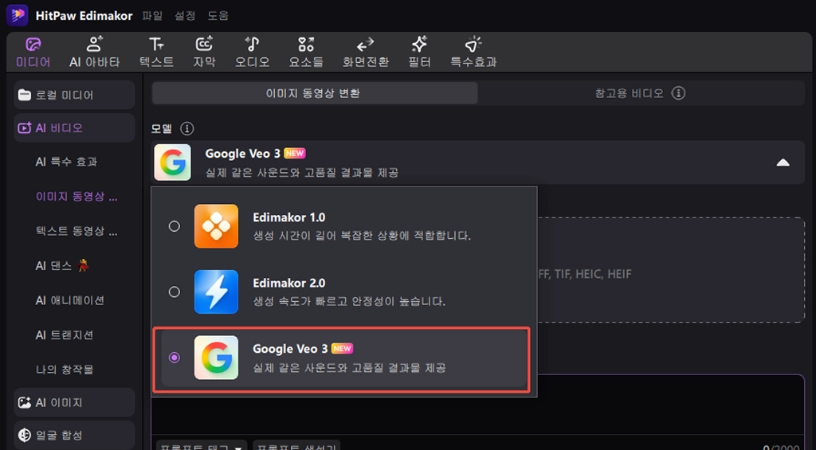The image size is (816, 450).
Task: Open the 오디오 tool
Action: (x=252, y=53)
